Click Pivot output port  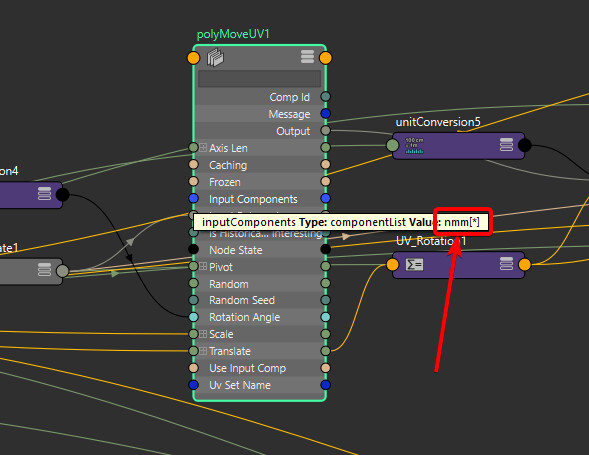pos(325,266)
